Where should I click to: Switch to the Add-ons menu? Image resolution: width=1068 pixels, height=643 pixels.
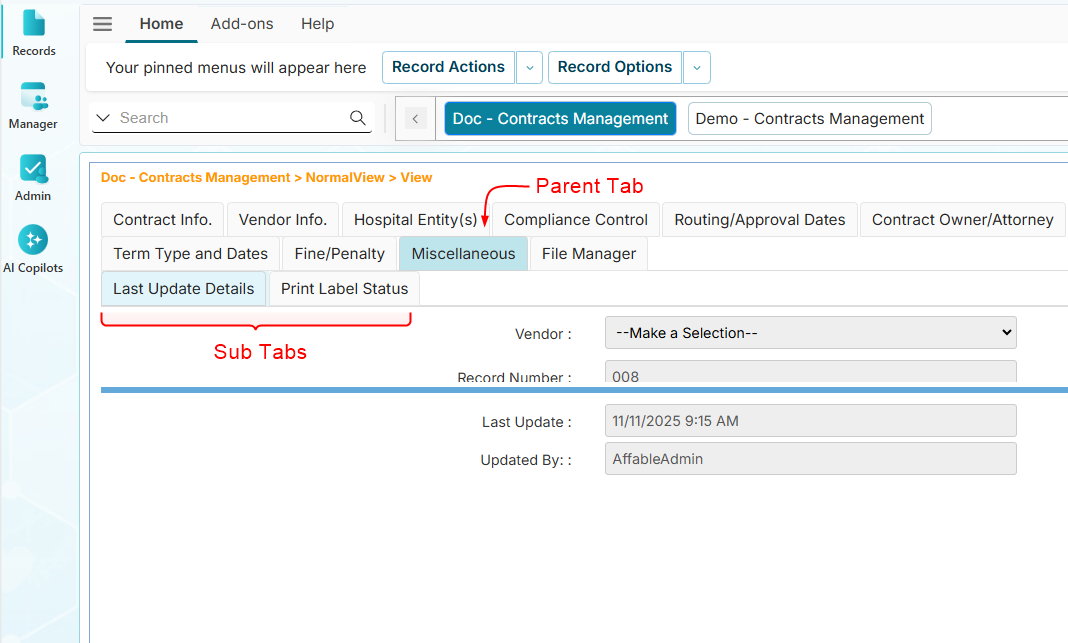click(x=242, y=24)
